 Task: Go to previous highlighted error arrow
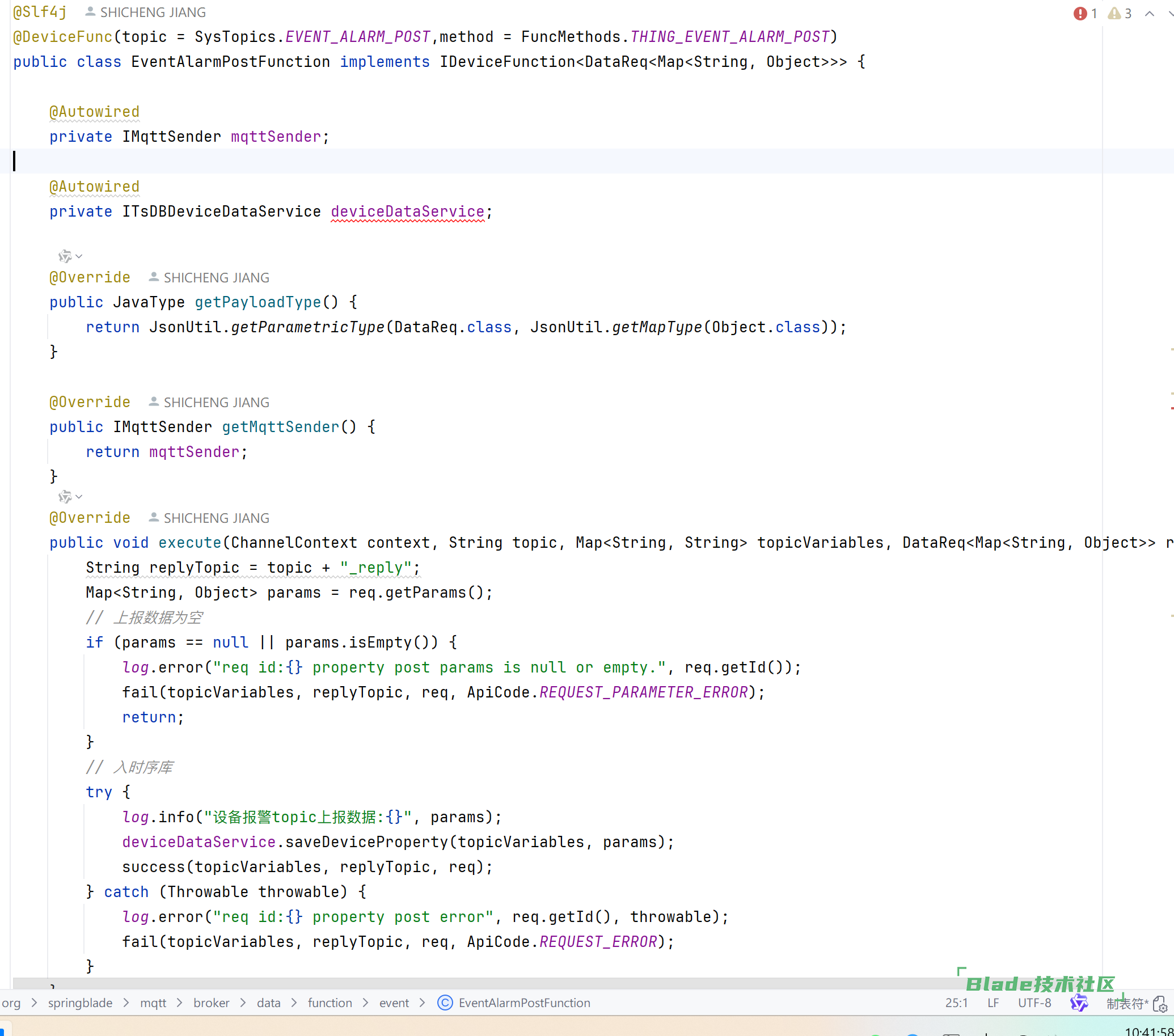click(x=1149, y=13)
